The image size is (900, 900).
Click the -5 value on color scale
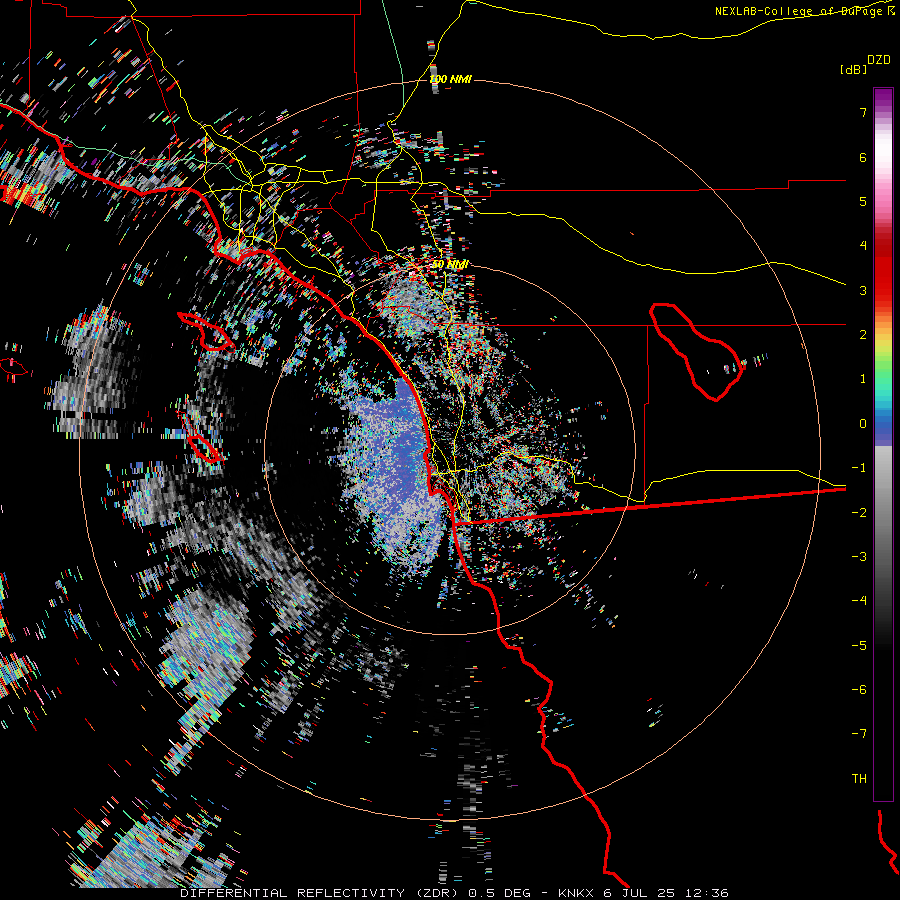[x=859, y=646]
